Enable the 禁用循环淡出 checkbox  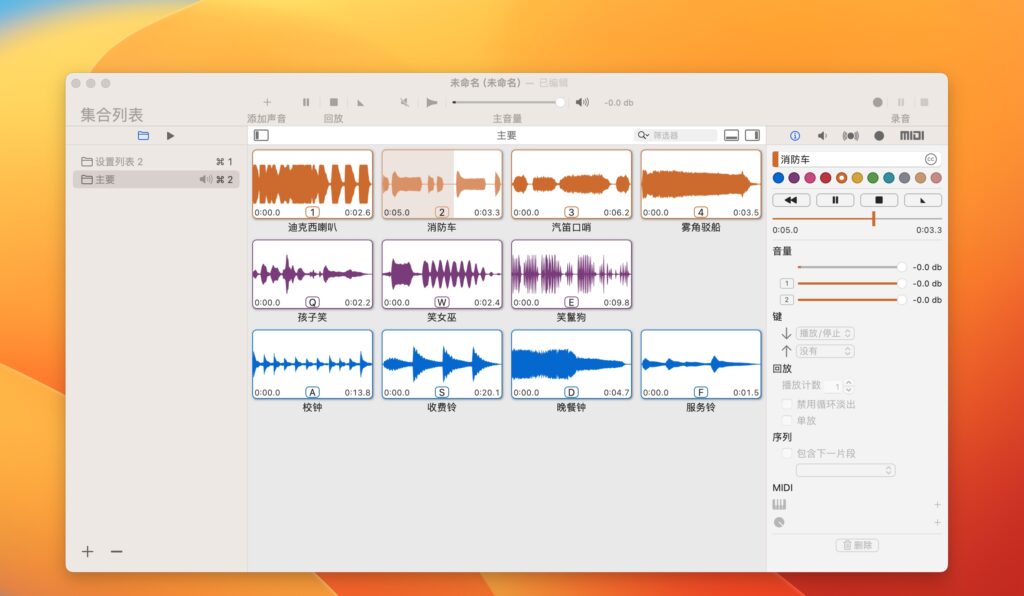coord(786,403)
